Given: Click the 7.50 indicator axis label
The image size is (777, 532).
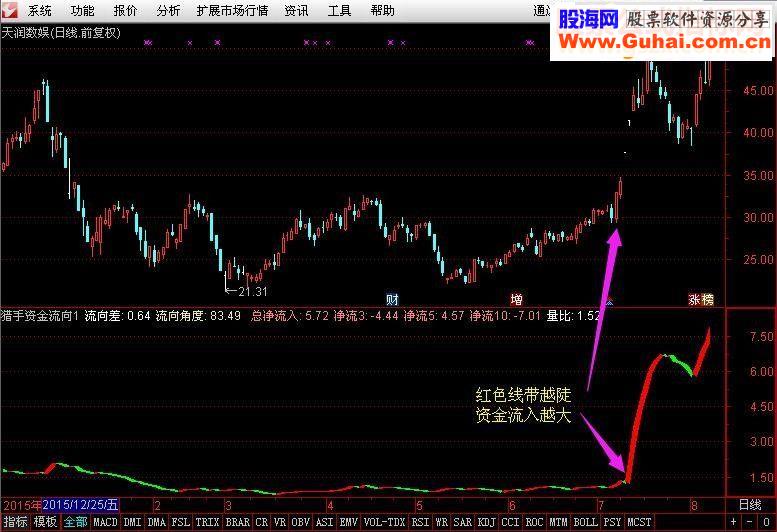Looking at the screenshot, I should (761, 337).
